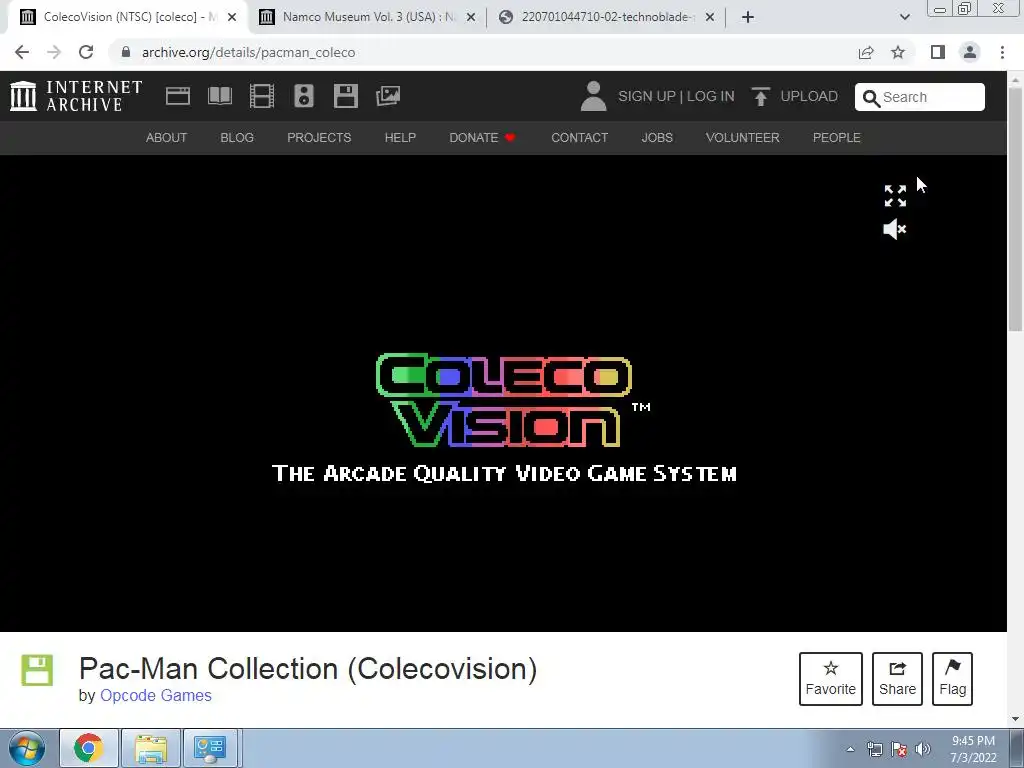This screenshot has height=768, width=1024.
Task: Click the Chrome taskbar icon
Action: click(89, 748)
